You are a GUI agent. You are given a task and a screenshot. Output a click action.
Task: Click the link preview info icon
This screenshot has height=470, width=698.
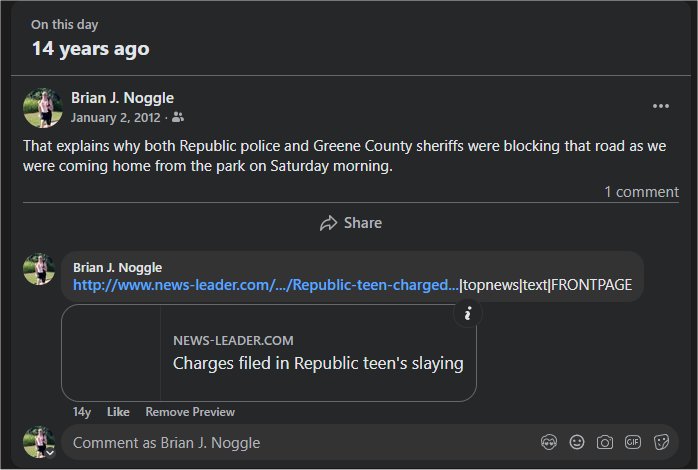click(x=467, y=314)
